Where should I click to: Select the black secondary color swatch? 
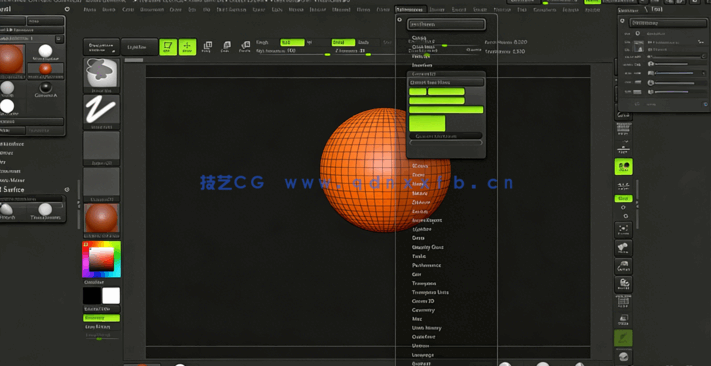tap(92, 296)
